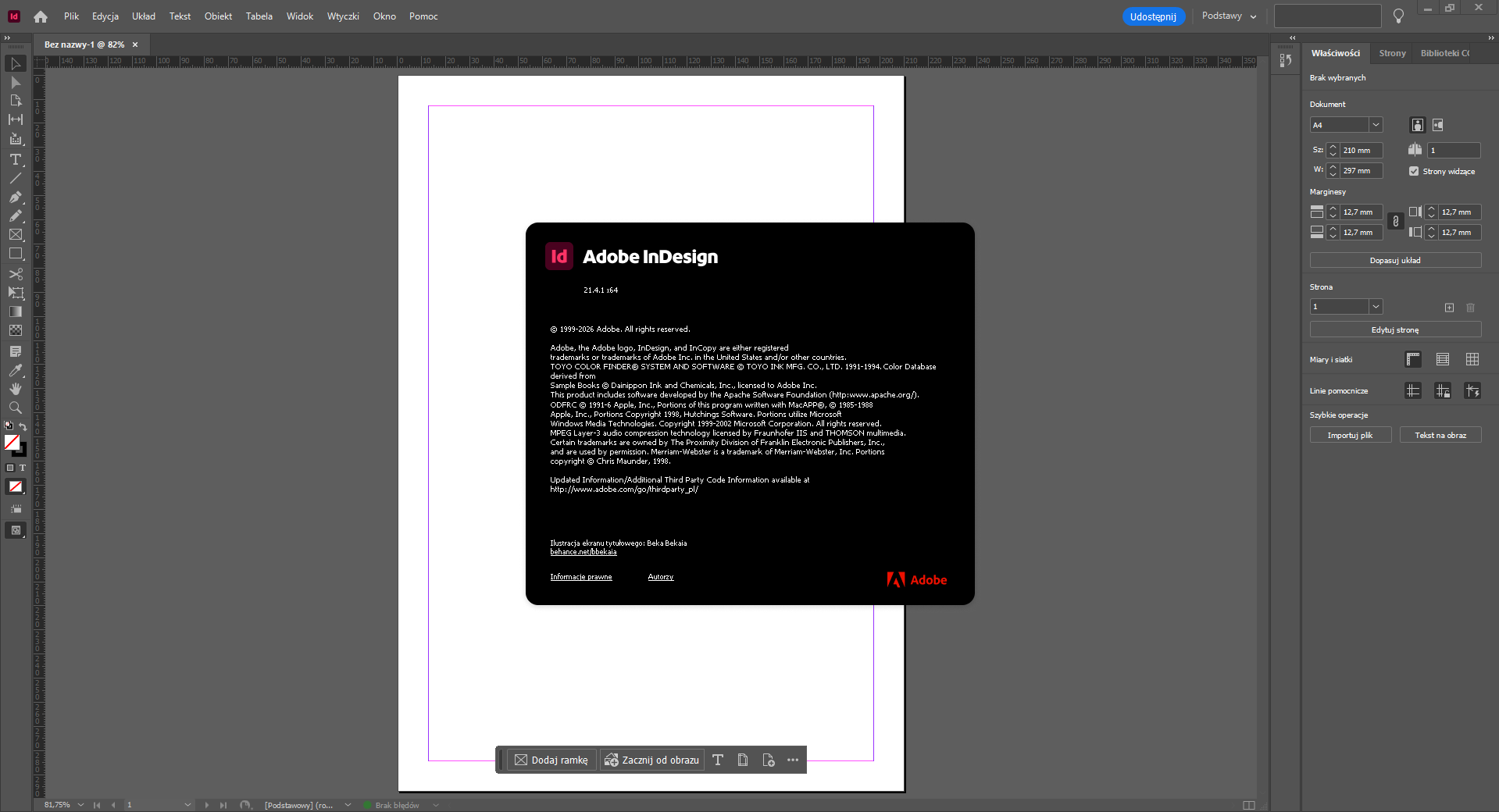
Task: Select the Content Collector tool
Action: (x=16, y=139)
